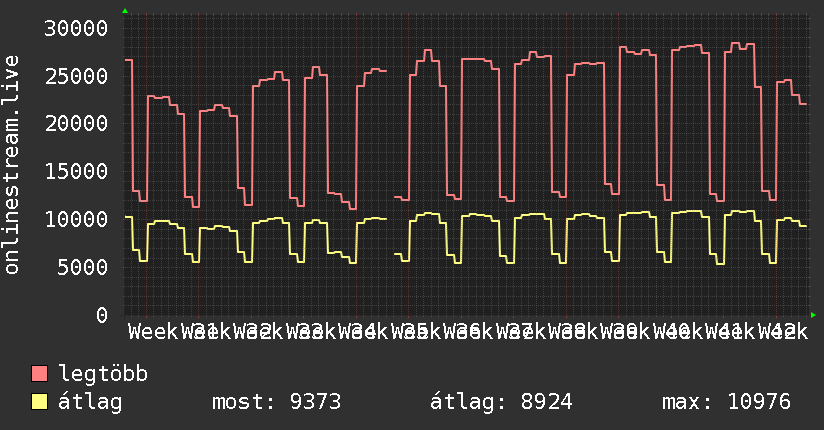824x430 pixels.
Task: Click the 25000 y-axis tick label
Action: [76, 76]
